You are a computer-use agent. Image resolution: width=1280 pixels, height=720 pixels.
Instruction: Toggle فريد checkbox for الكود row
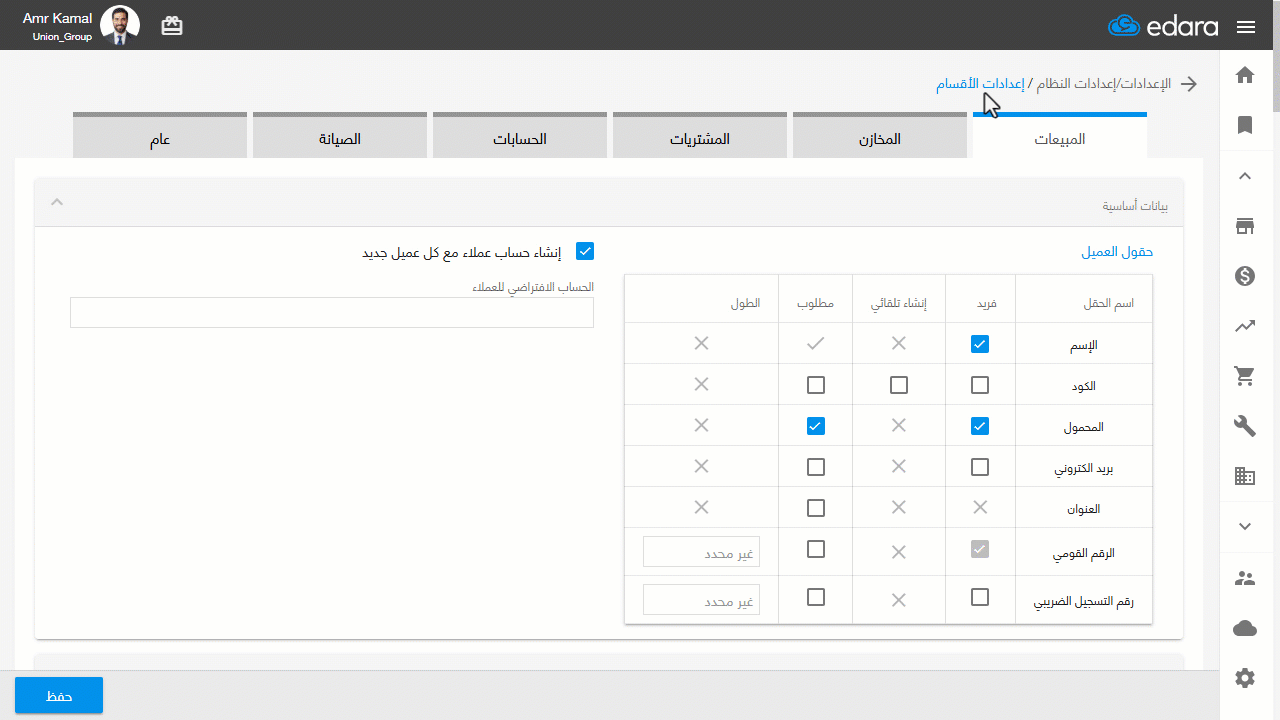pyautogui.click(x=980, y=385)
